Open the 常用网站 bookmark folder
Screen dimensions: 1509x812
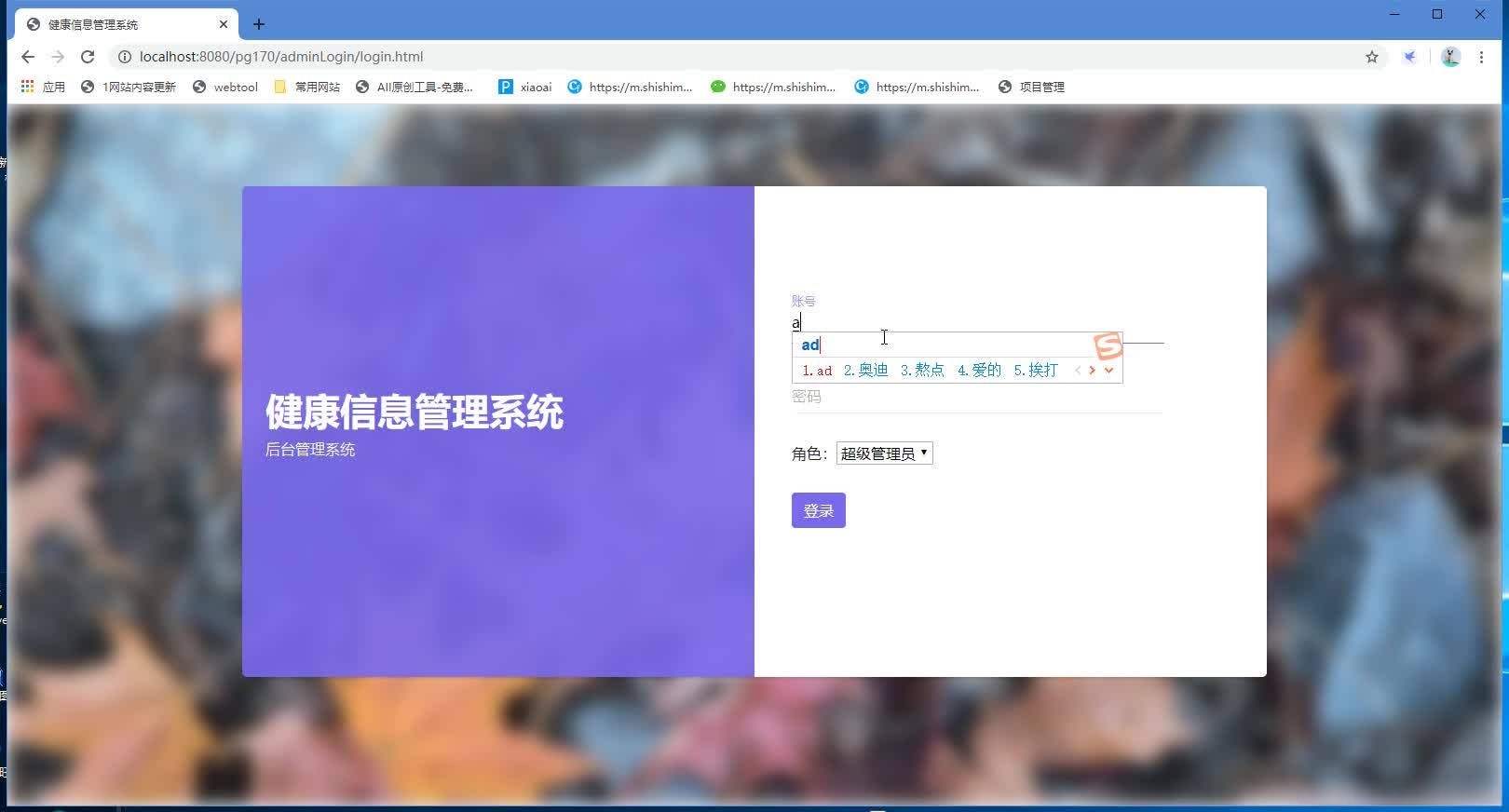306,87
